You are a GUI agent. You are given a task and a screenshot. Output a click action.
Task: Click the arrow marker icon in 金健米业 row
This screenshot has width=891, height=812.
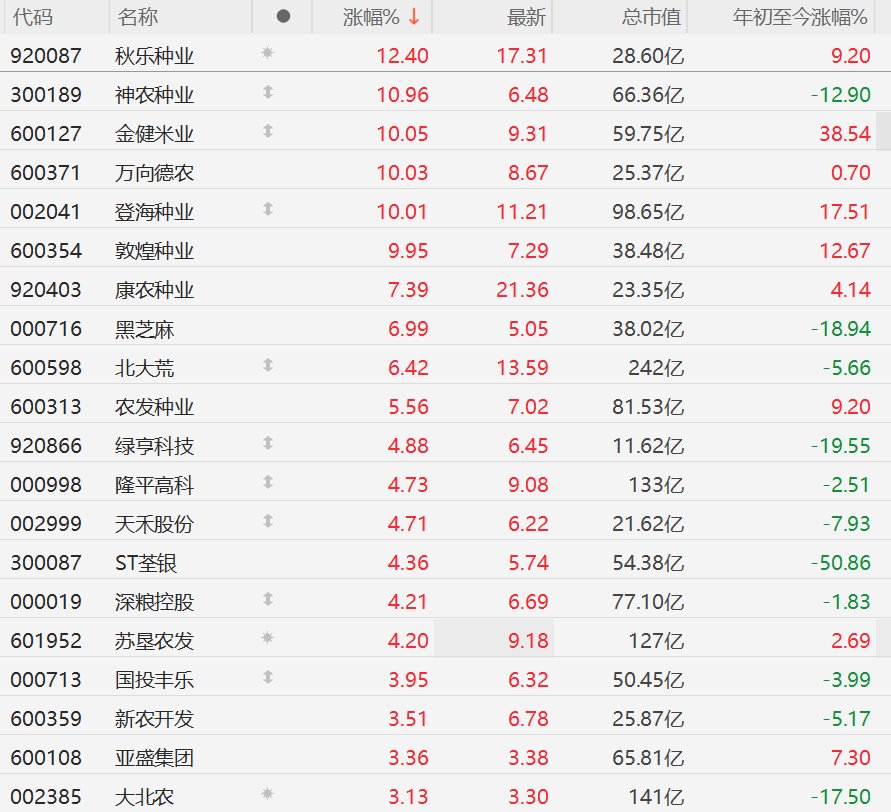pos(268,131)
